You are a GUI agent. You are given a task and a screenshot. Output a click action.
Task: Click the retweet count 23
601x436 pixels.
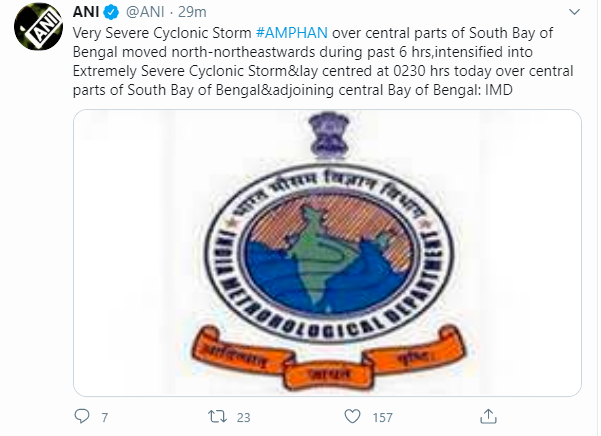pos(243,417)
